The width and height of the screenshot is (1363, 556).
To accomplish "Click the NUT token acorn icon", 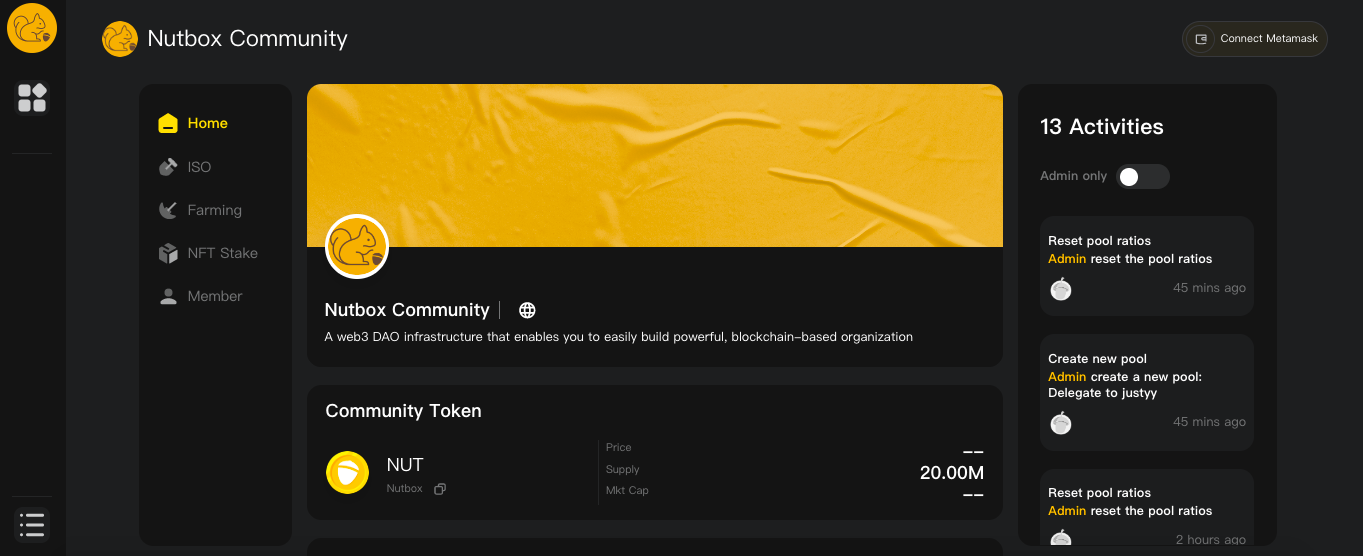I will [348, 472].
